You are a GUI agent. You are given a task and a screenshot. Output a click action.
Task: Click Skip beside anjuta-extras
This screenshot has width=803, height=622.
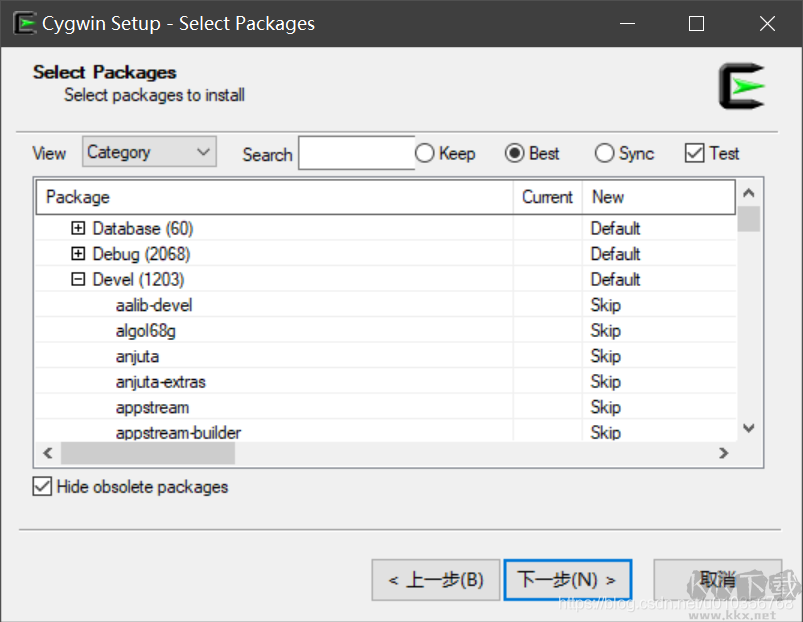pos(605,381)
